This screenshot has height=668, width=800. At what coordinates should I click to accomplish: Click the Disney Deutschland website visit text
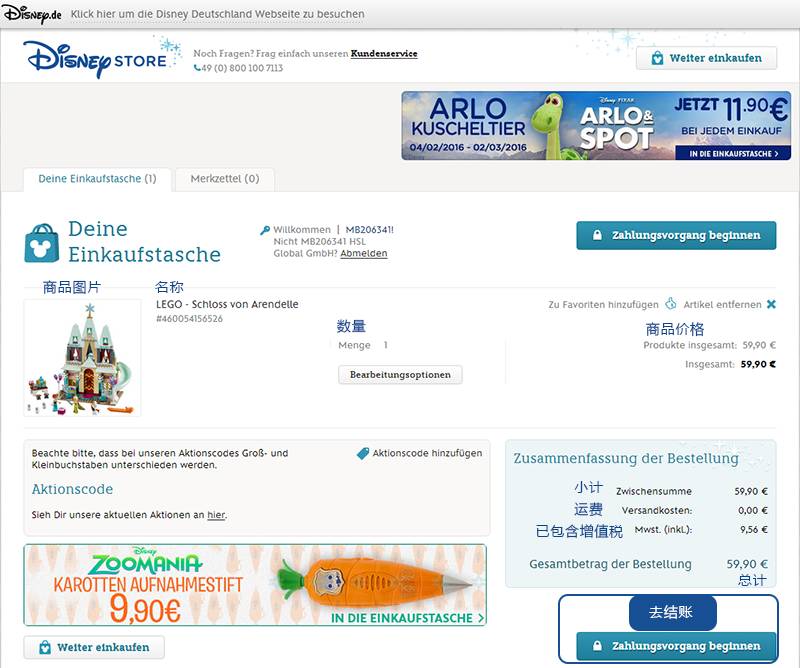(218, 14)
